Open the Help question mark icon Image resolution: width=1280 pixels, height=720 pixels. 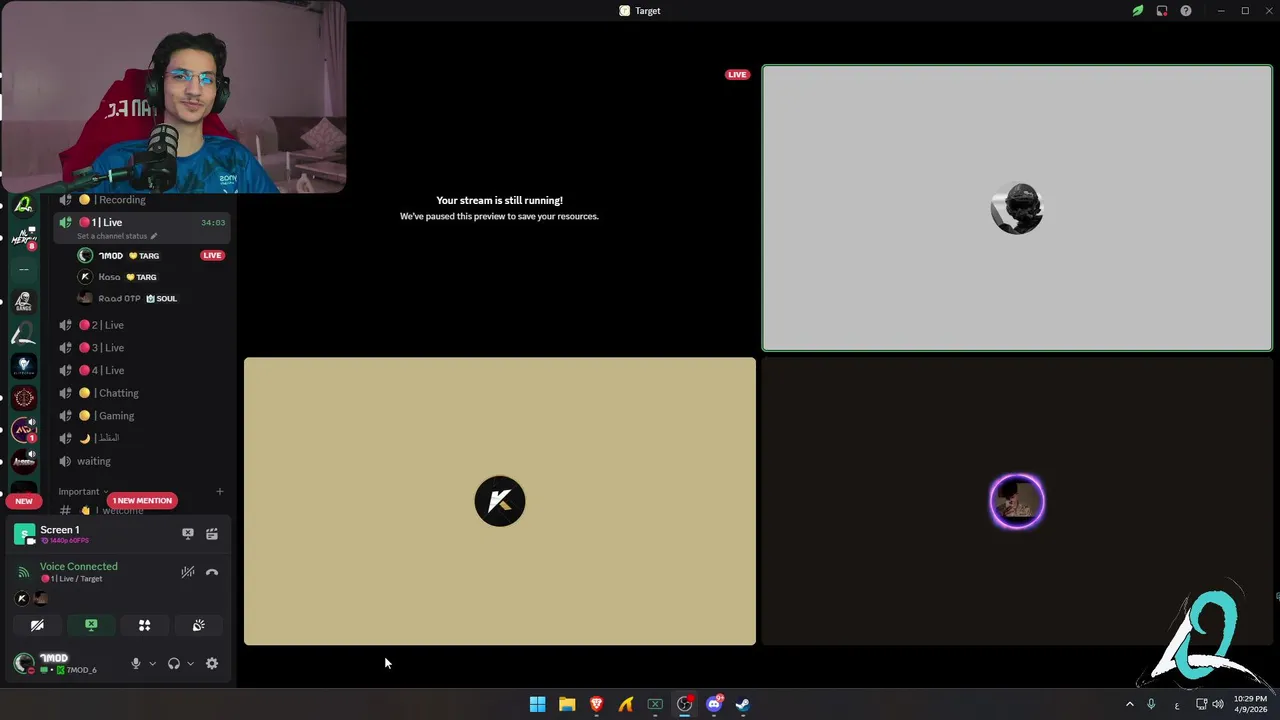(1186, 11)
